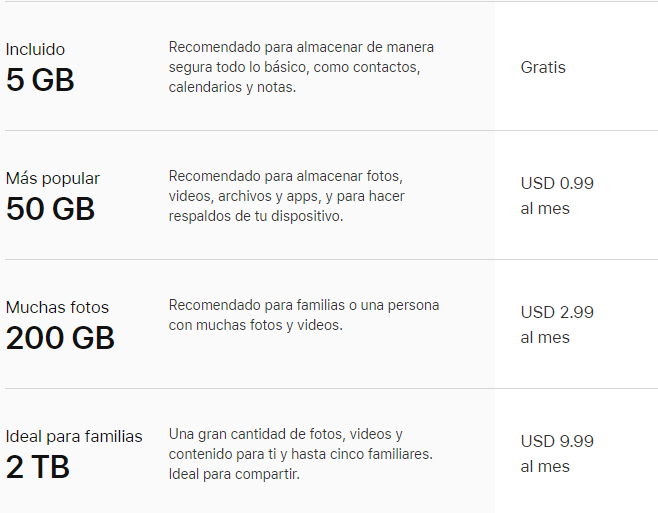Click "al mes" under USD 9.99
The height and width of the screenshot is (513, 658).
(545, 467)
